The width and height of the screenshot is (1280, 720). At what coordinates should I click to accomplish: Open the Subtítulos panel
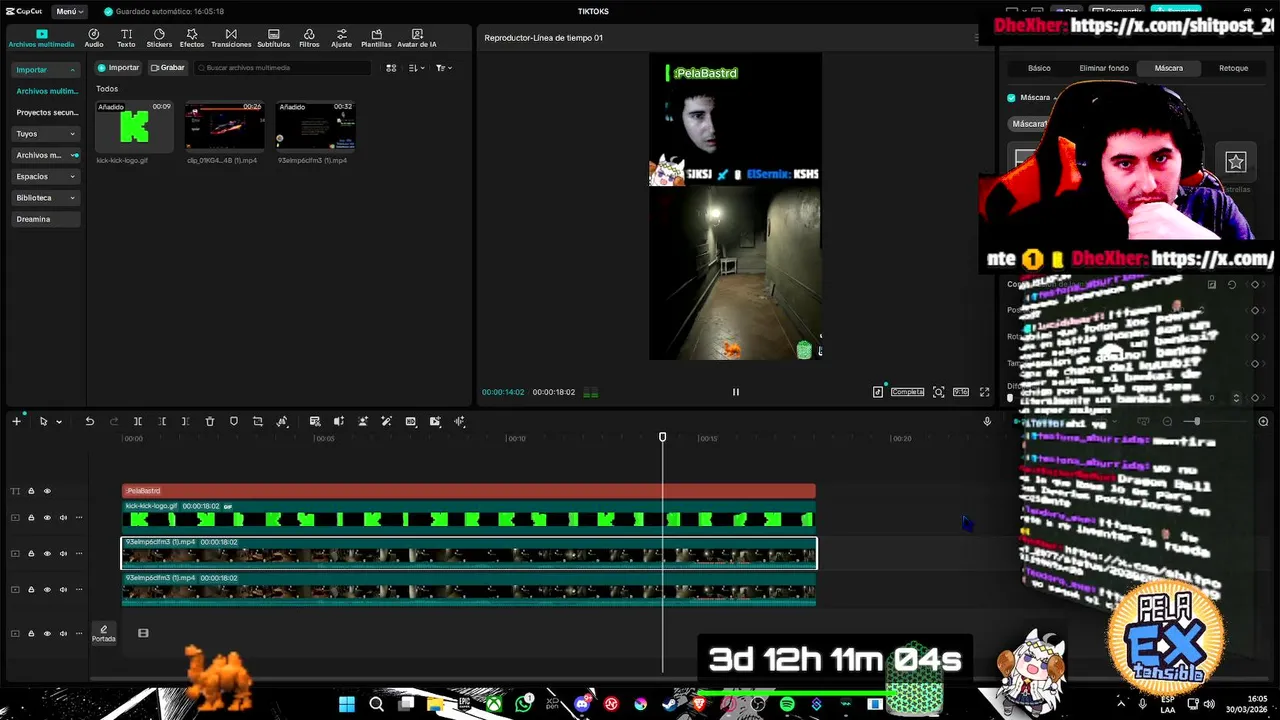pyautogui.click(x=273, y=38)
